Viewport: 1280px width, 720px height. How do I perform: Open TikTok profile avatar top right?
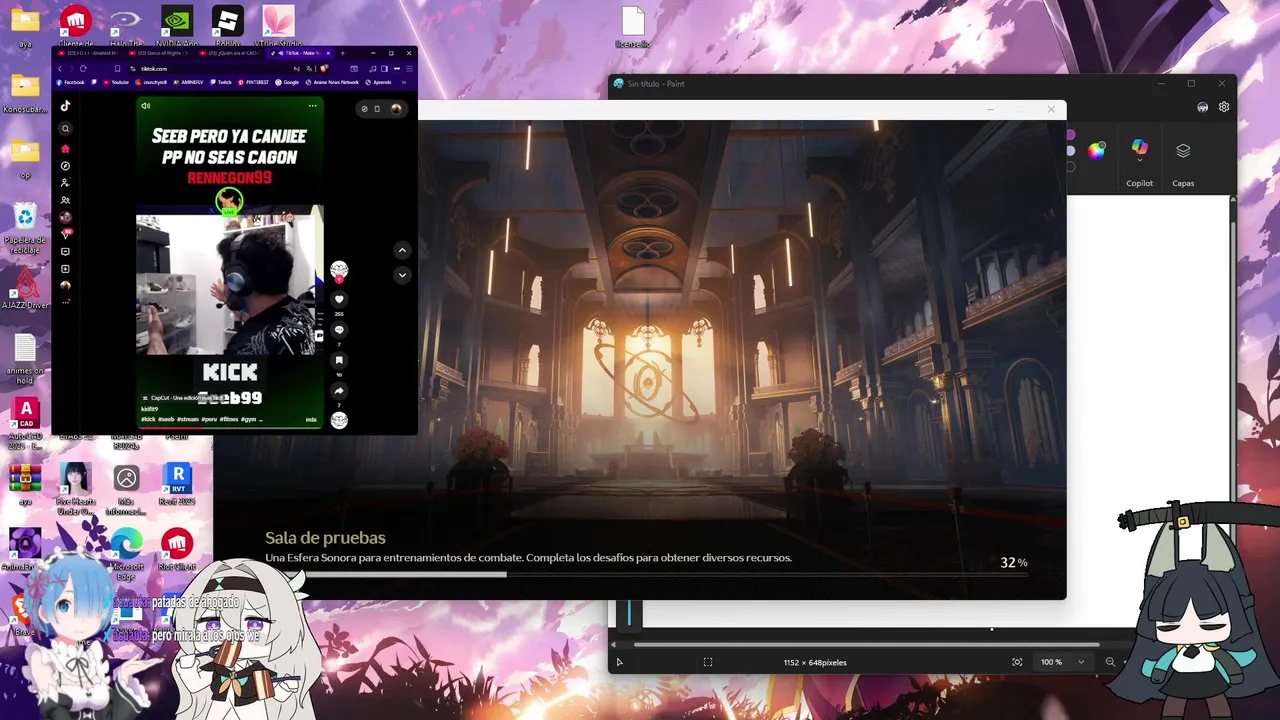397,108
